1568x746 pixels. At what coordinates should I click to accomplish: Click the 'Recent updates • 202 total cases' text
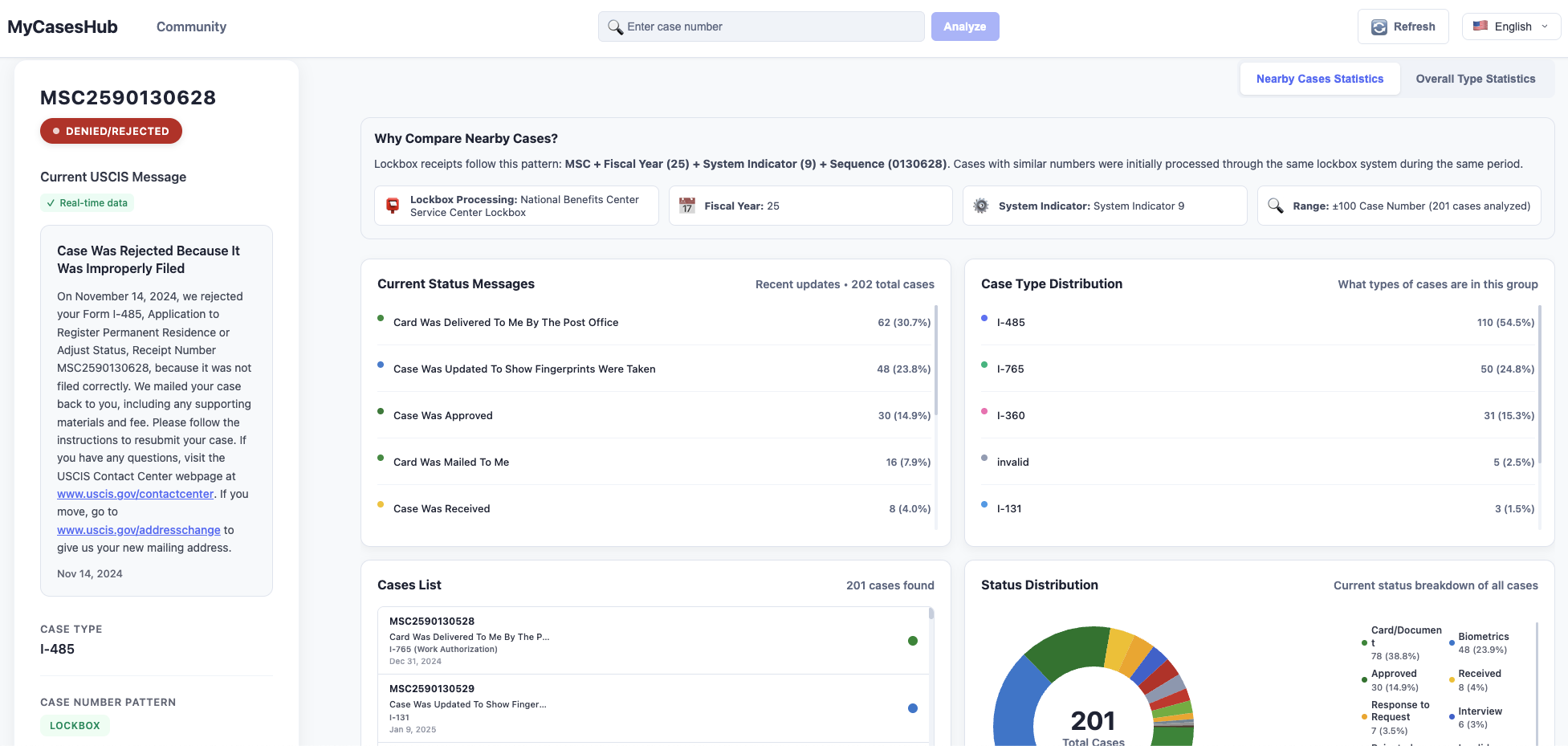[845, 284]
